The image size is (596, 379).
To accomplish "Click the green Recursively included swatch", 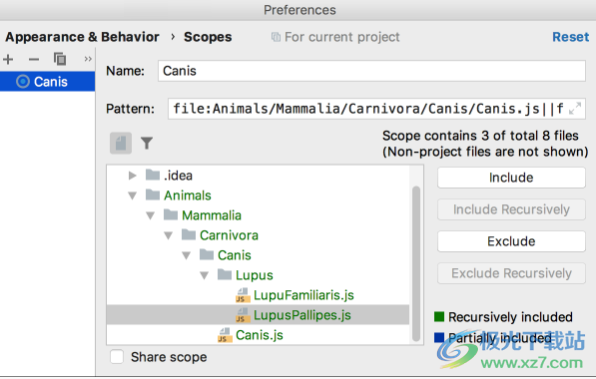I will (x=439, y=316).
